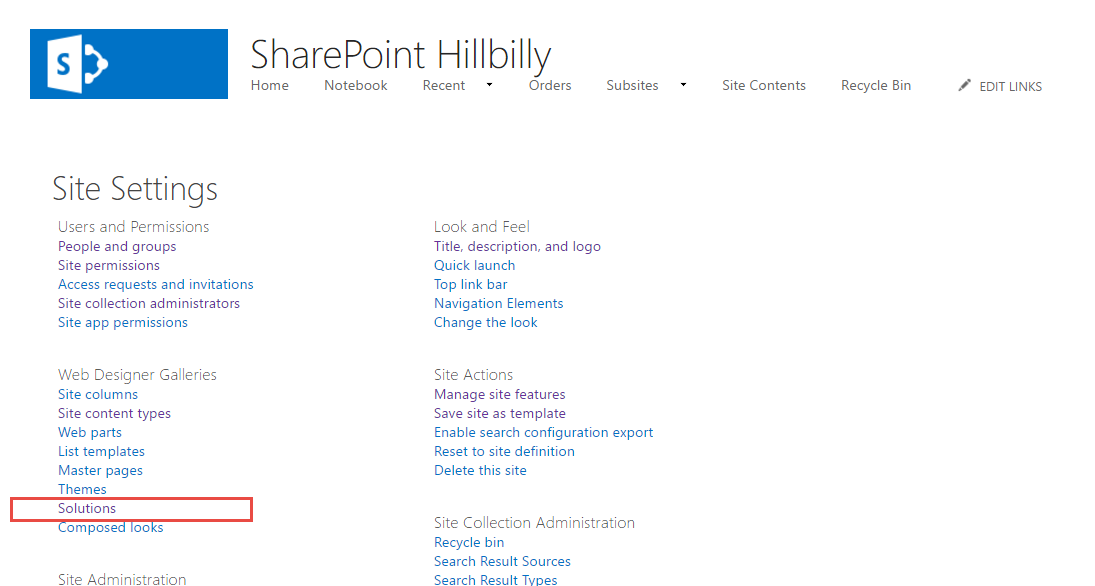The width and height of the screenshot is (1095, 586).
Task: Open Search Result Sources link
Action: click(502, 562)
